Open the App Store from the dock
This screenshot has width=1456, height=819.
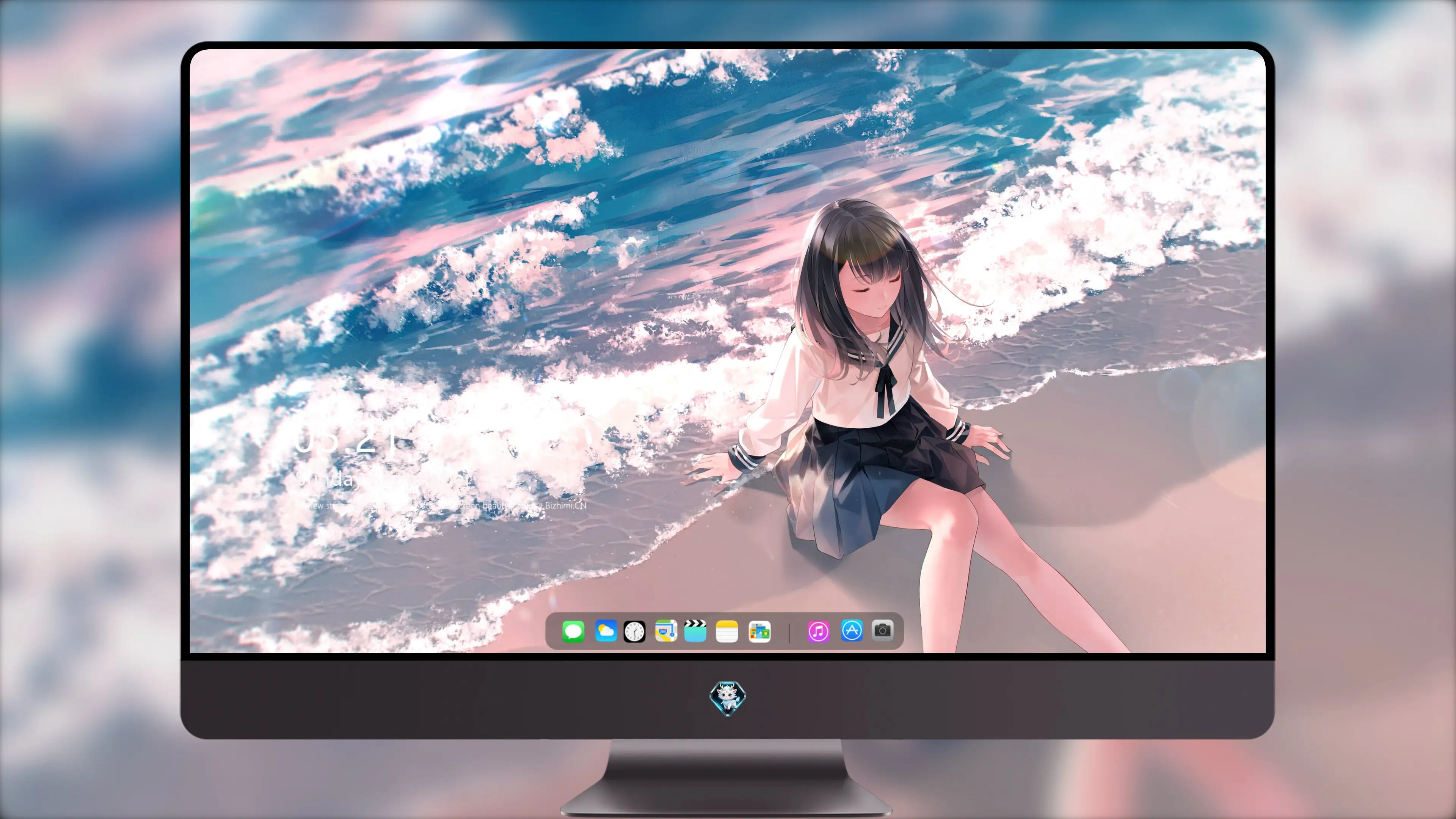(x=852, y=630)
